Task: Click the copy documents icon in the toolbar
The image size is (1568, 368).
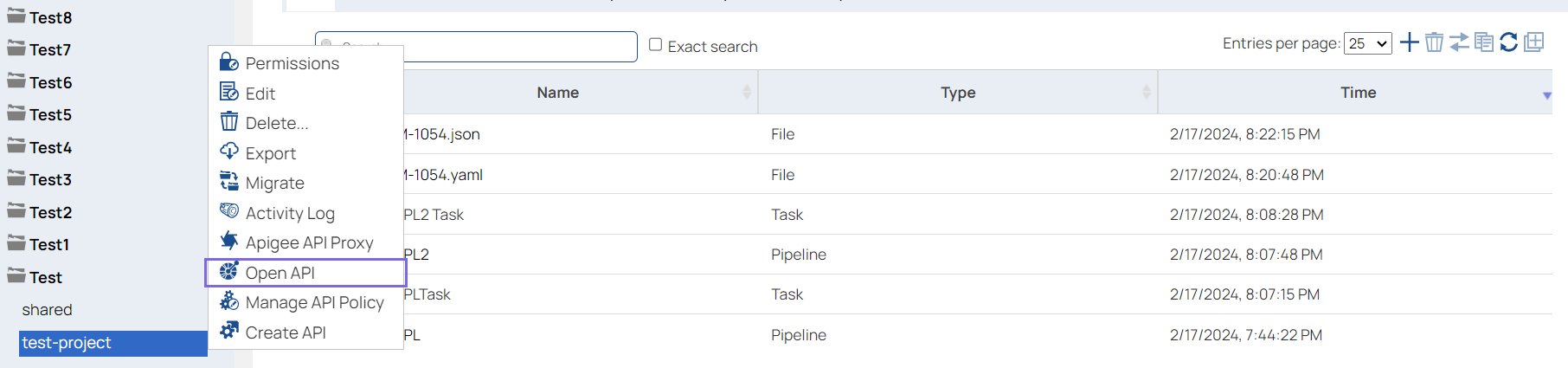Action: (1484, 42)
